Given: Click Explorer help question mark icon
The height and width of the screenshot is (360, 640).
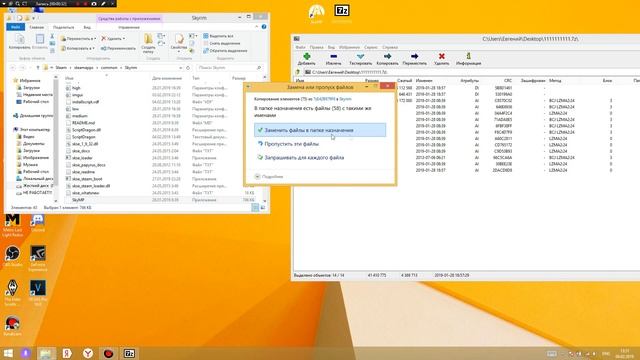Looking at the screenshot, I should click(x=264, y=27).
